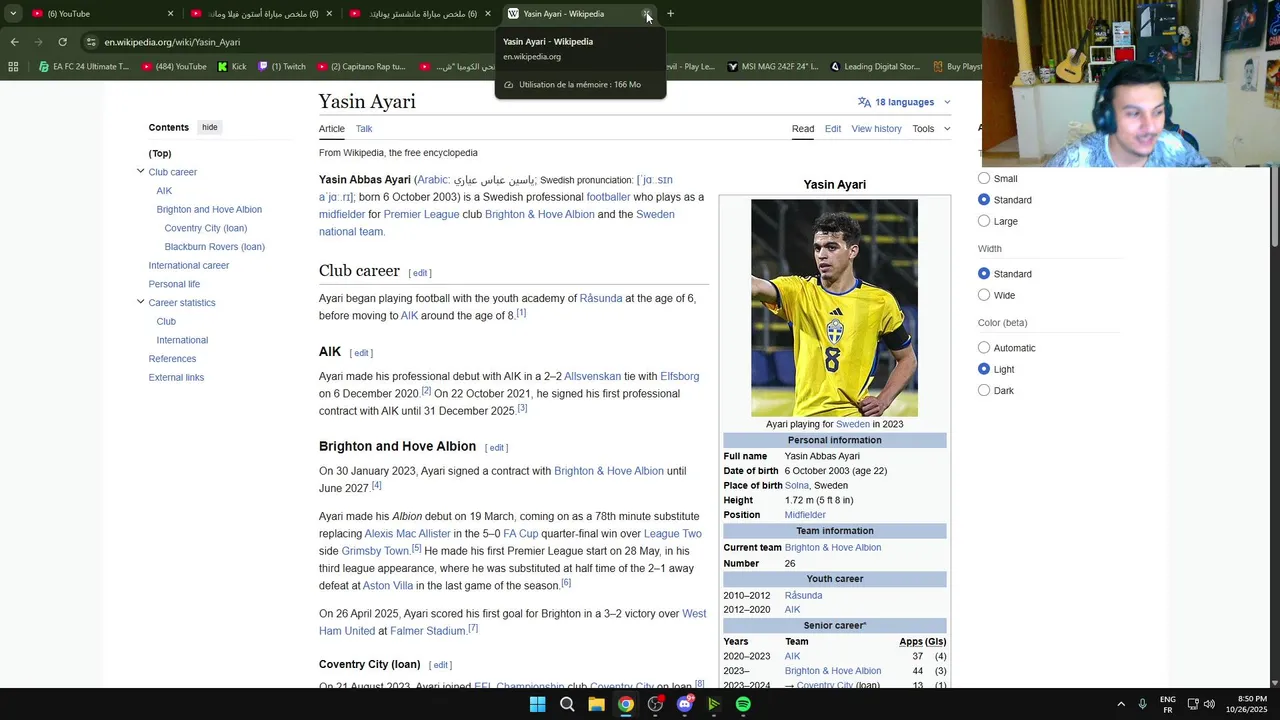Viewport: 1280px width, 720px height.
Task: Jump to International career in contents
Action: [189, 265]
